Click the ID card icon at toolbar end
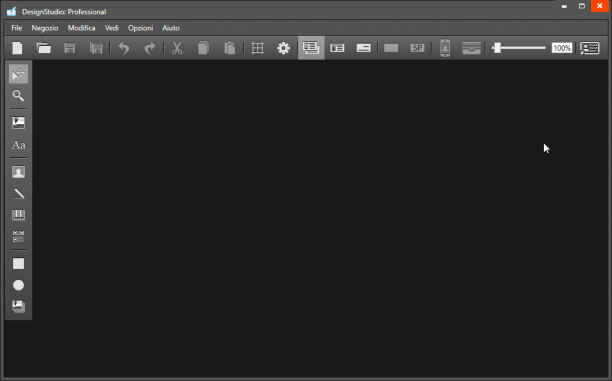The image size is (612, 381). (x=590, y=48)
